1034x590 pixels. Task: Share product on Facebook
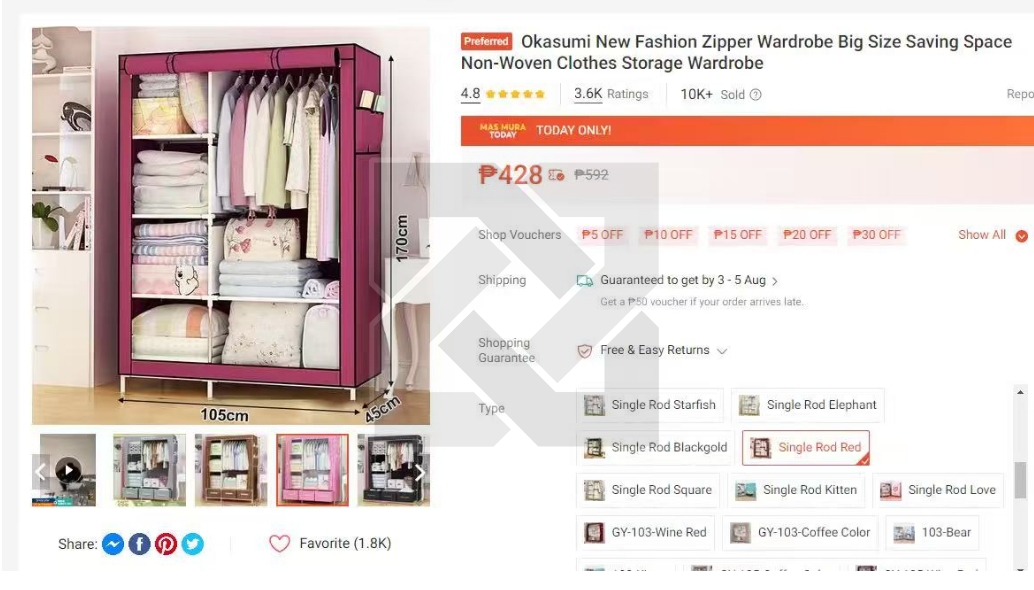[x=139, y=544]
